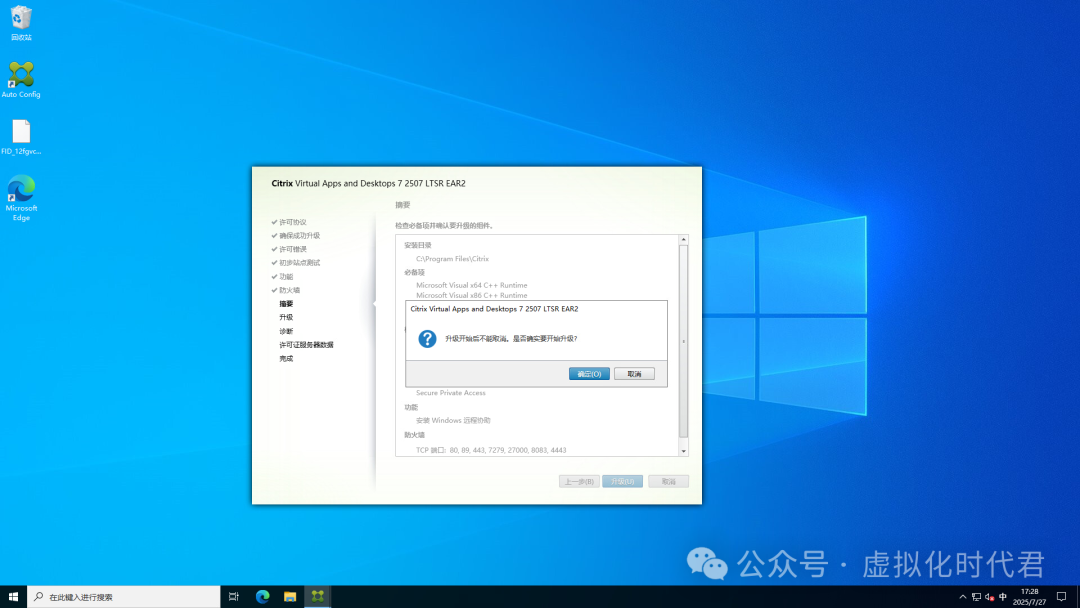Select the 许可证服务器数据 step in the sidebar
This screenshot has height=608, width=1080.
point(307,345)
